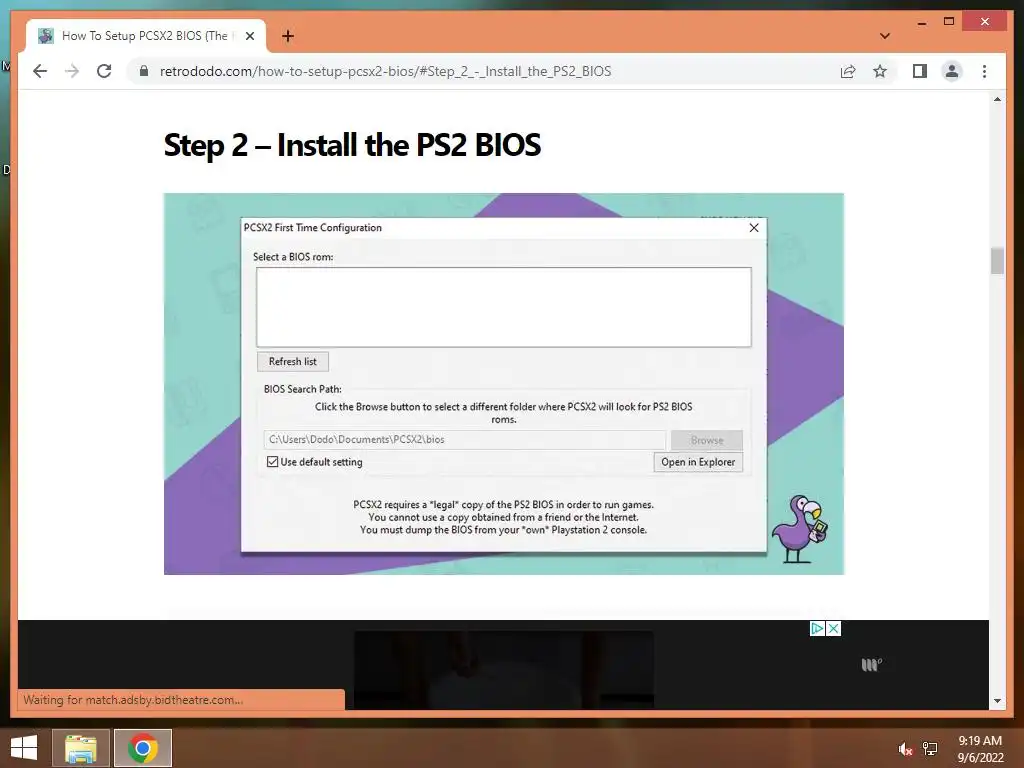Image resolution: width=1024 pixels, height=768 pixels.
Task: Click the purple dodo mascot
Action: (x=801, y=529)
